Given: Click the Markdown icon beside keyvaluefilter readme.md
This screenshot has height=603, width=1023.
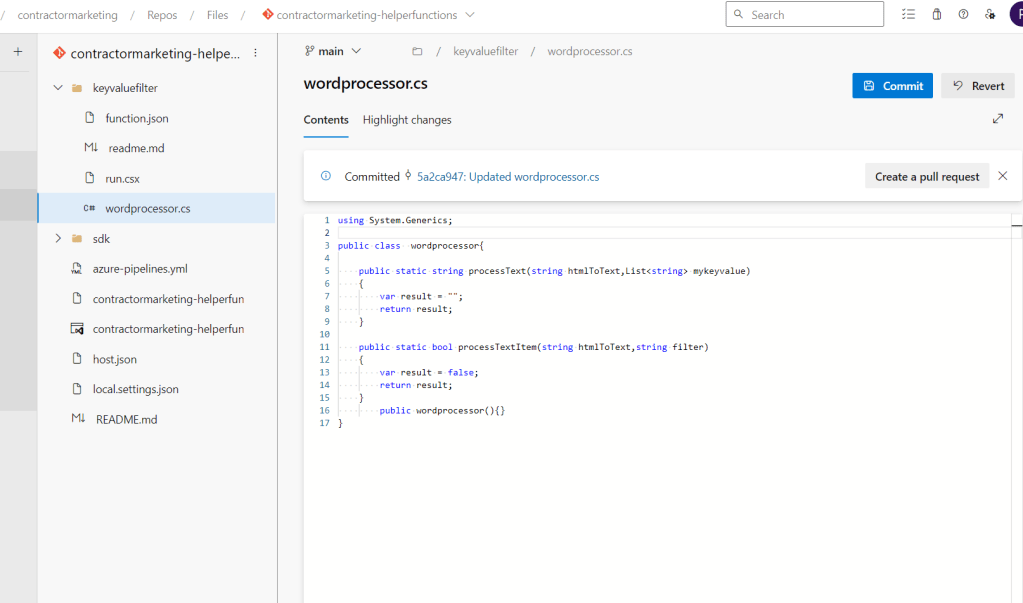Looking at the screenshot, I should 91,147.
